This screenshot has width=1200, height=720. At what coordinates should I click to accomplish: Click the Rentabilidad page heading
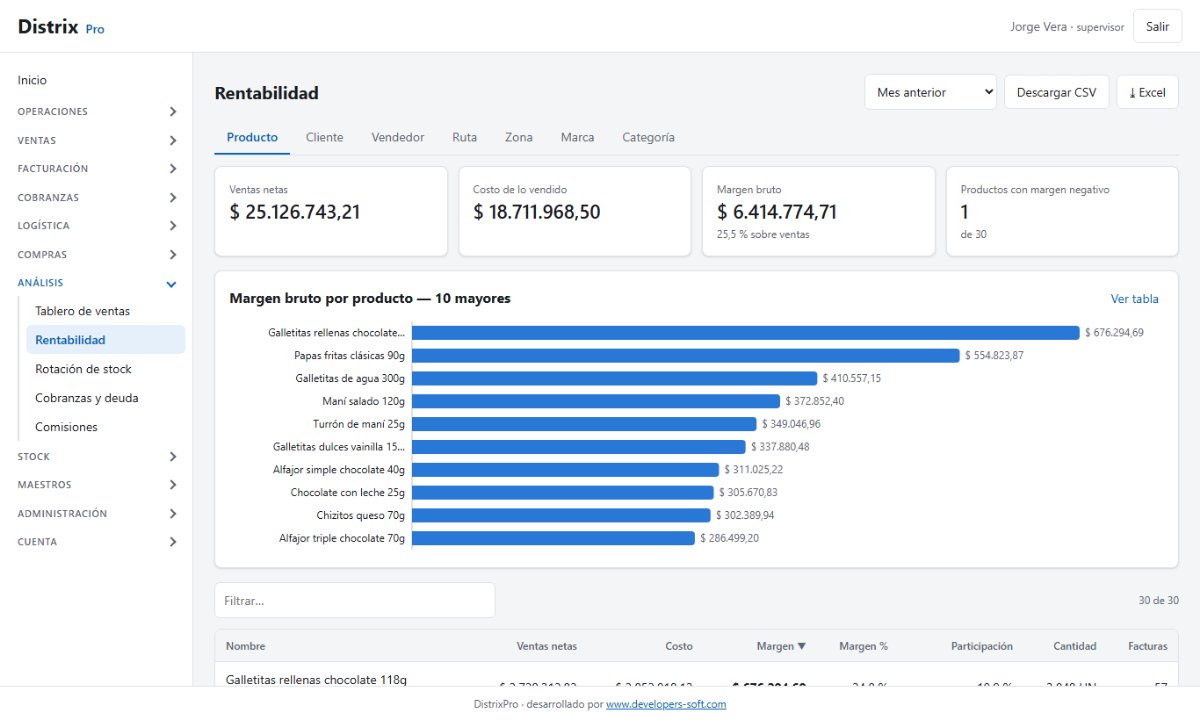[x=266, y=93]
